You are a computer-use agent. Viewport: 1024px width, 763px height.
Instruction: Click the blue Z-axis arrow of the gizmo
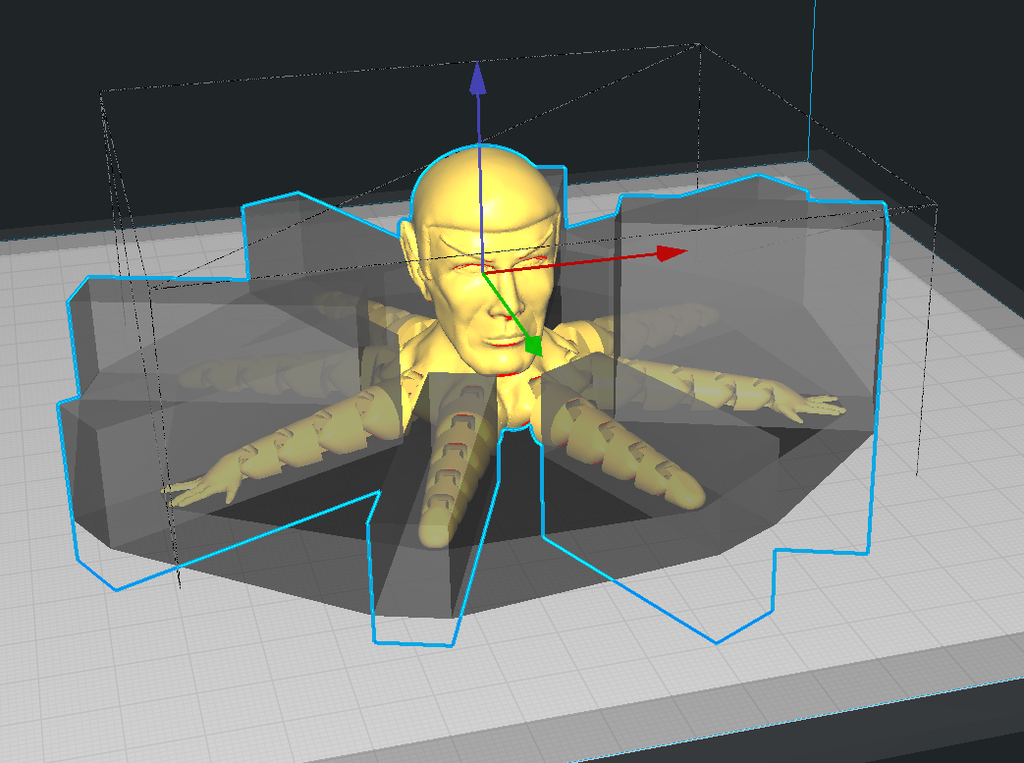click(x=478, y=79)
